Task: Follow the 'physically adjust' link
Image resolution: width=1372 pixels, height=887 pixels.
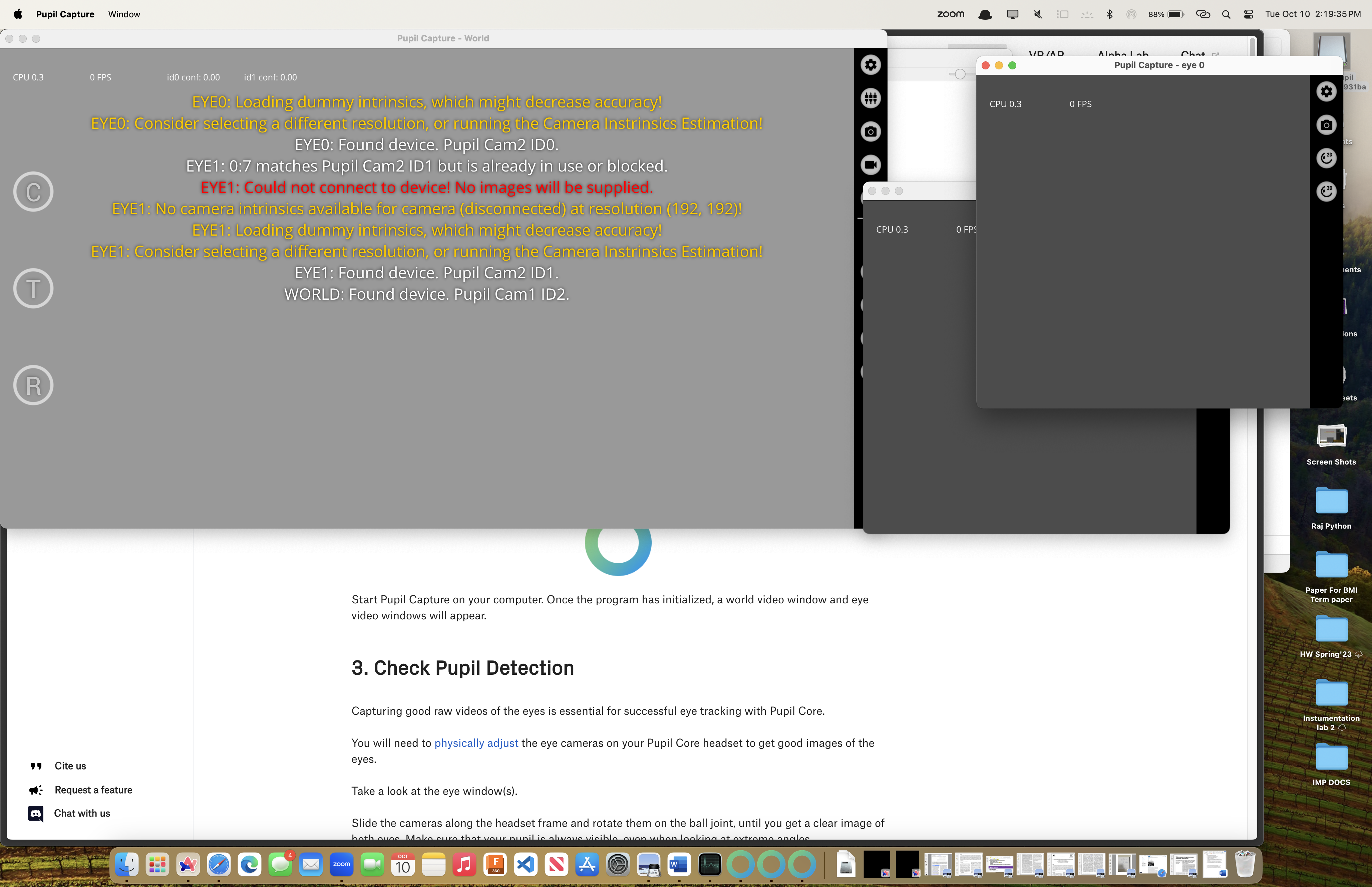Action: tap(476, 743)
